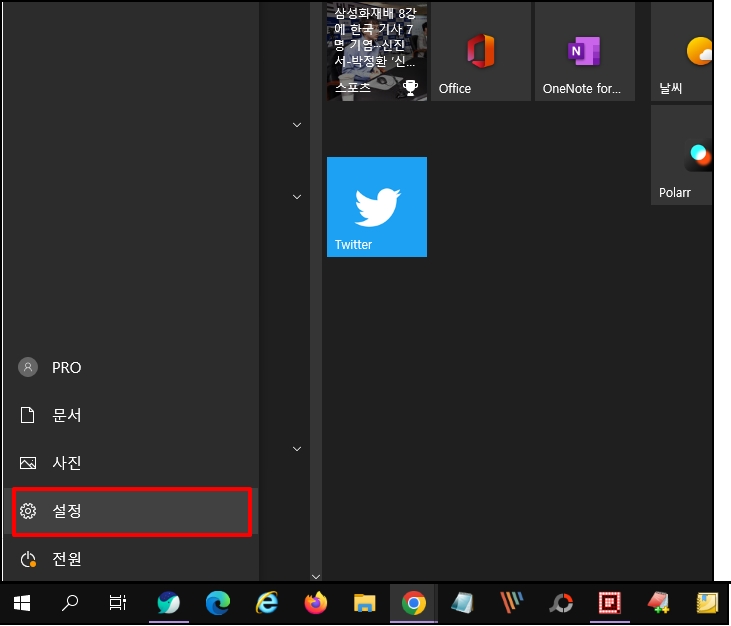Click the app list scroll-down arrow
This screenshot has height=626, width=731.
tap(316, 577)
